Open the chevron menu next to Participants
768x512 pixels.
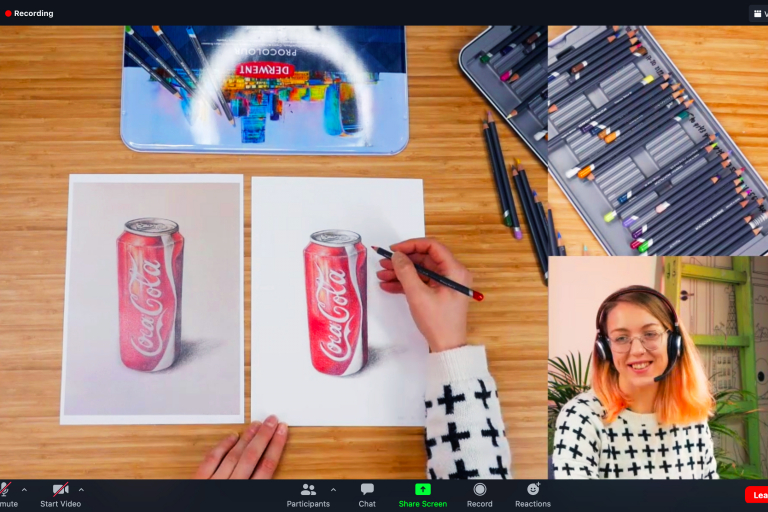tap(333, 490)
